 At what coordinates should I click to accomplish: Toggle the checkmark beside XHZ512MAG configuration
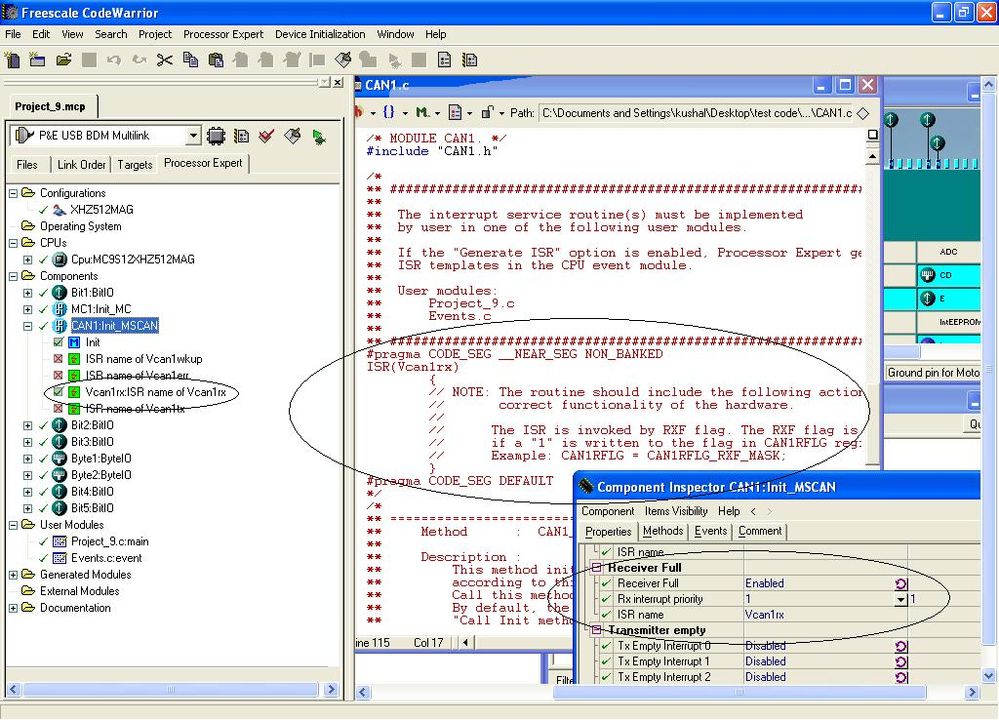pyautogui.click(x=43, y=210)
